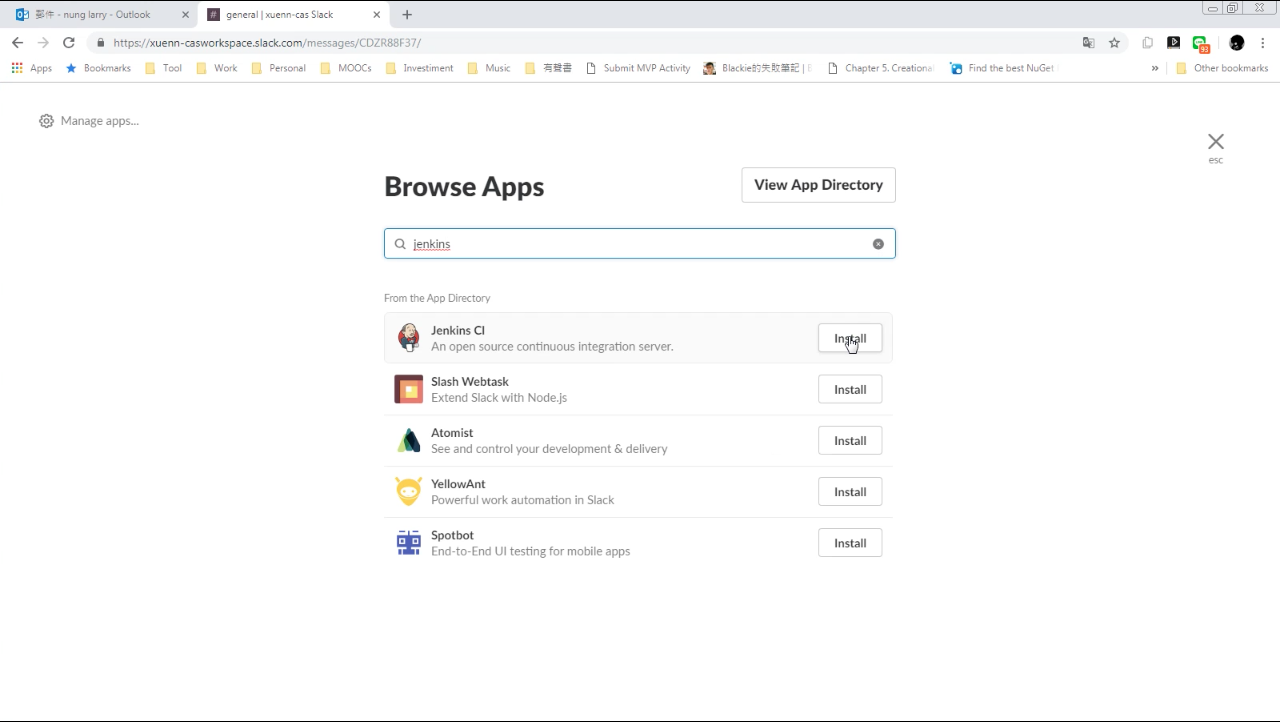Open the Investiment bookmarks folder
Screen dimensions: 1280x722
pyautogui.click(x=419, y=68)
